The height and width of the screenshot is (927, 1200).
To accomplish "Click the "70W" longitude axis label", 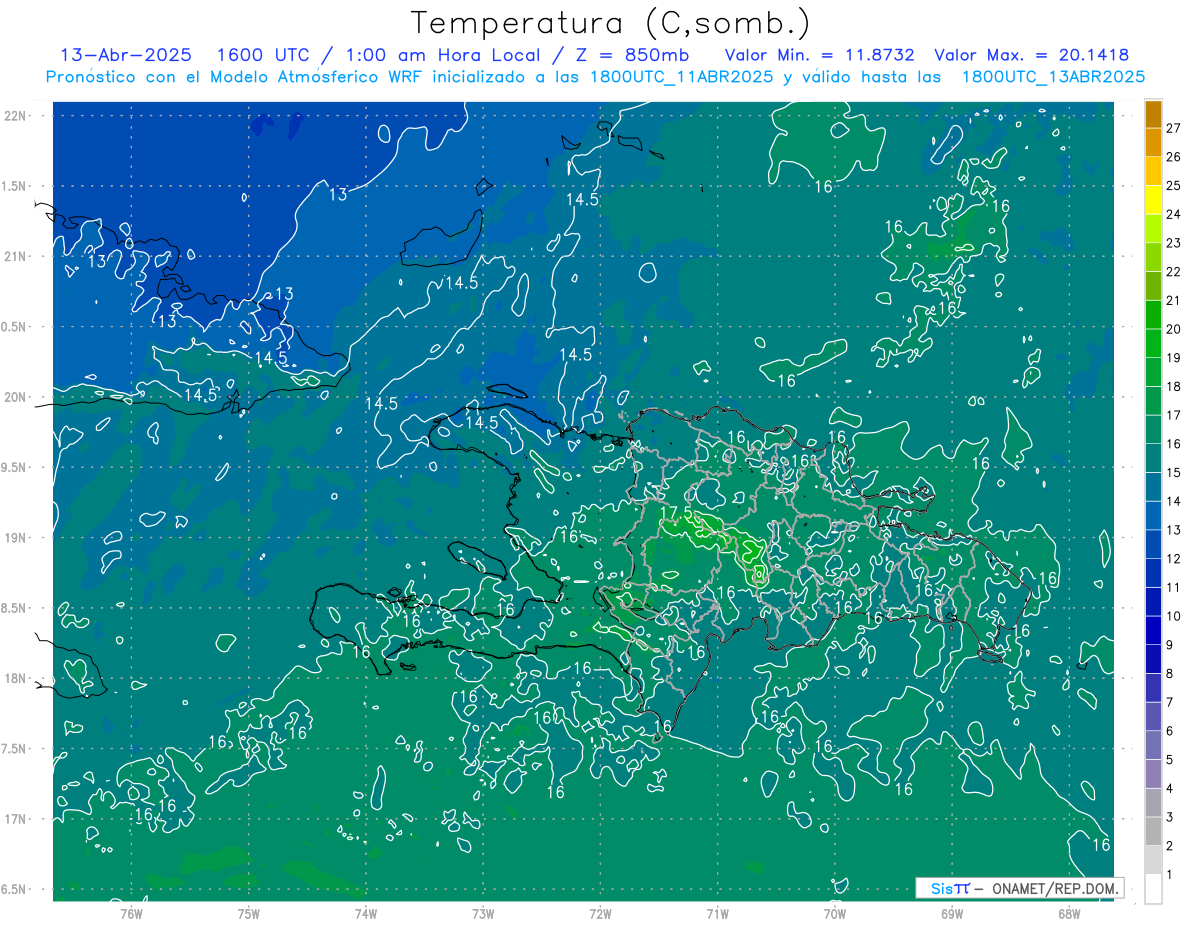I will coord(835,912).
